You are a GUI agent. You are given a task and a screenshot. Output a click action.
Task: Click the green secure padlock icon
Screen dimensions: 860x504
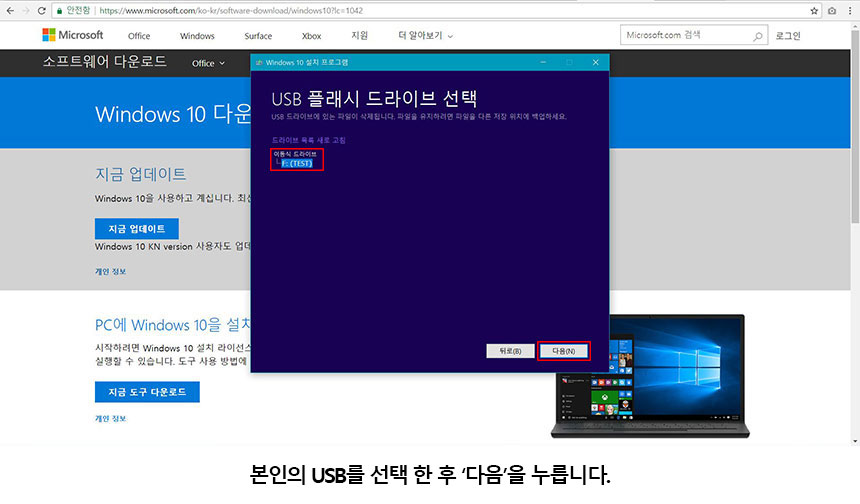(x=59, y=10)
